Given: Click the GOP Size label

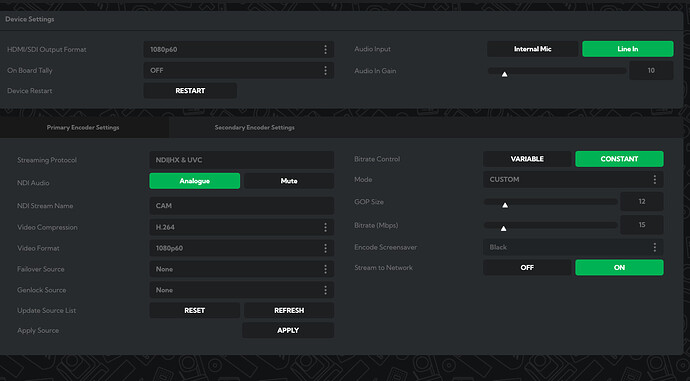Looking at the screenshot, I should click(x=369, y=202).
